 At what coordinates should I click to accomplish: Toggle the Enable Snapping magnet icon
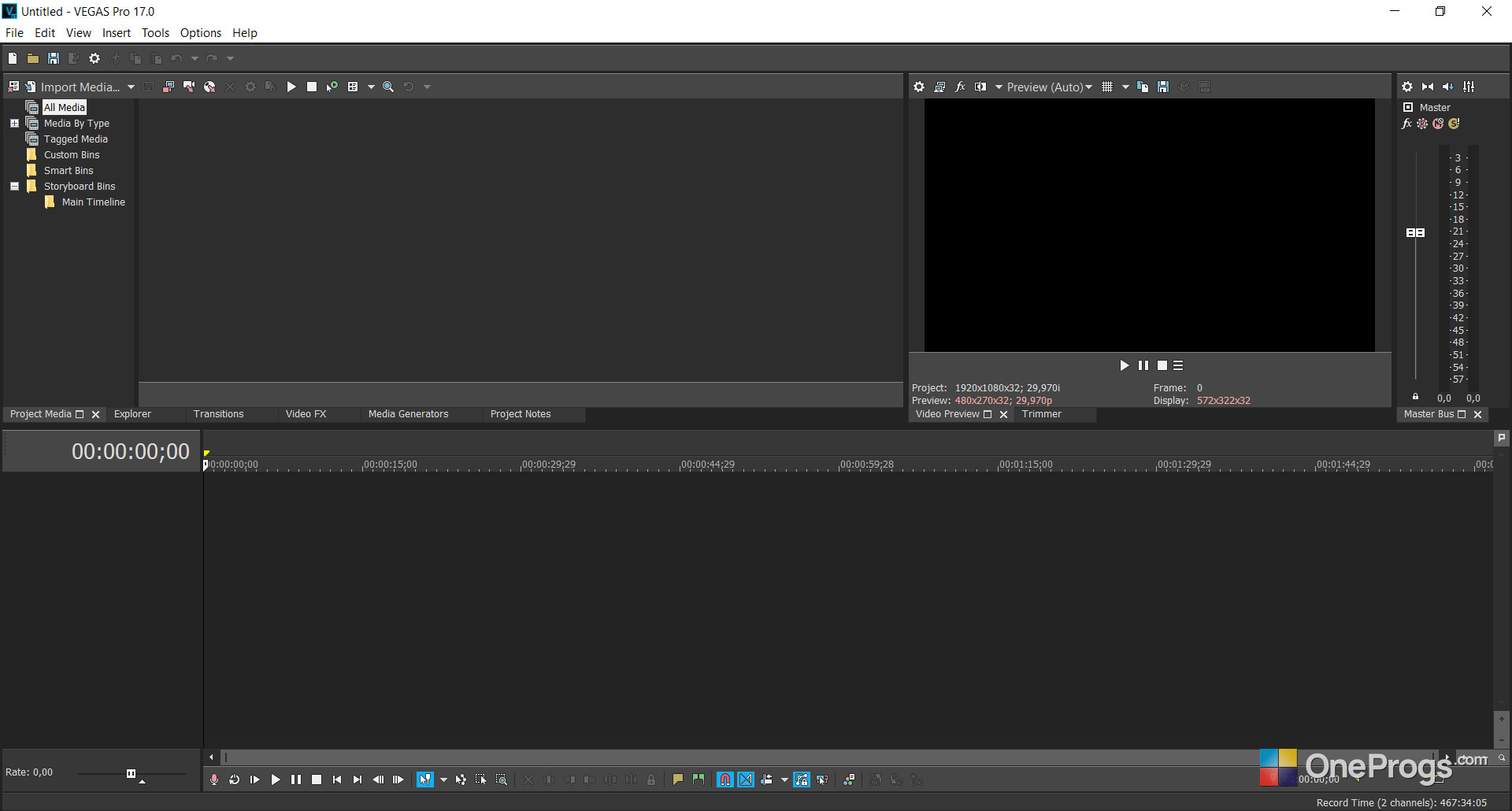pos(725,780)
